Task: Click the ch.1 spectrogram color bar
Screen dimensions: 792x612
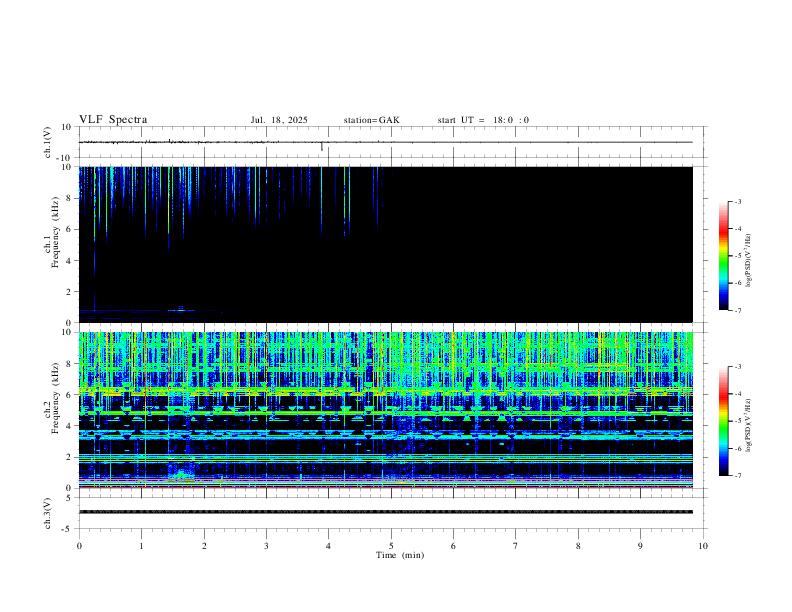Action: click(x=723, y=256)
